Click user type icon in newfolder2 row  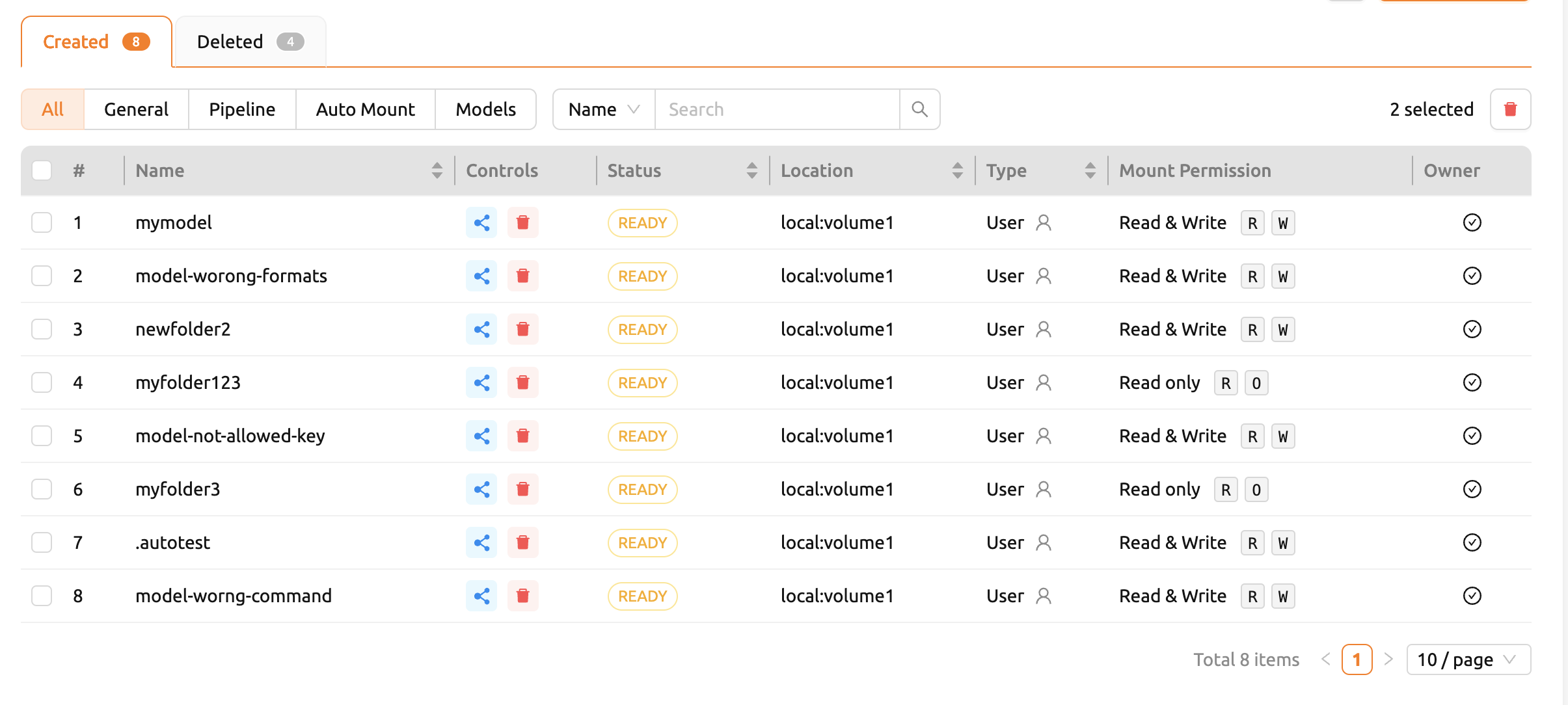(x=1044, y=330)
